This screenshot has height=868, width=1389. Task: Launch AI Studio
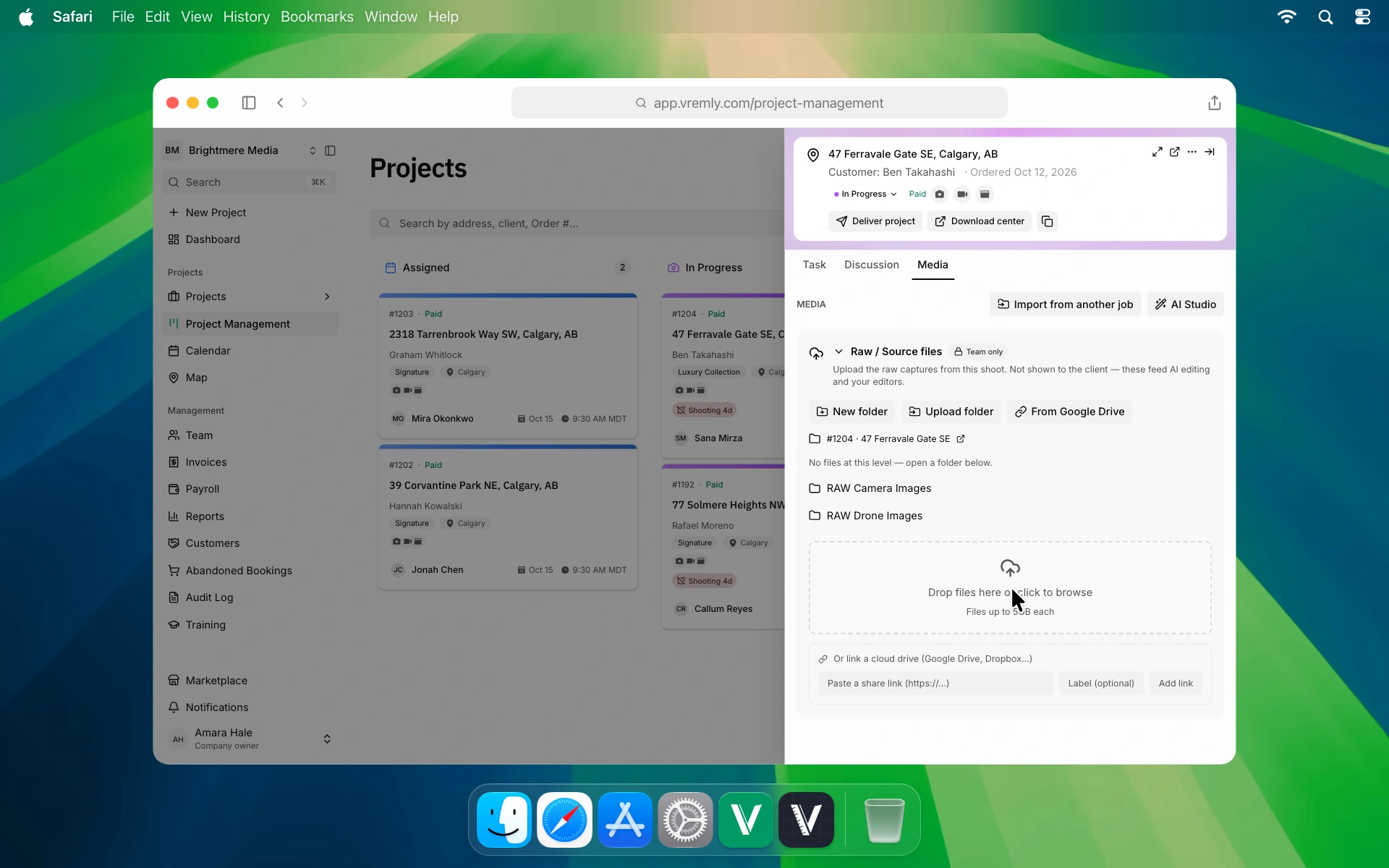1185,305
